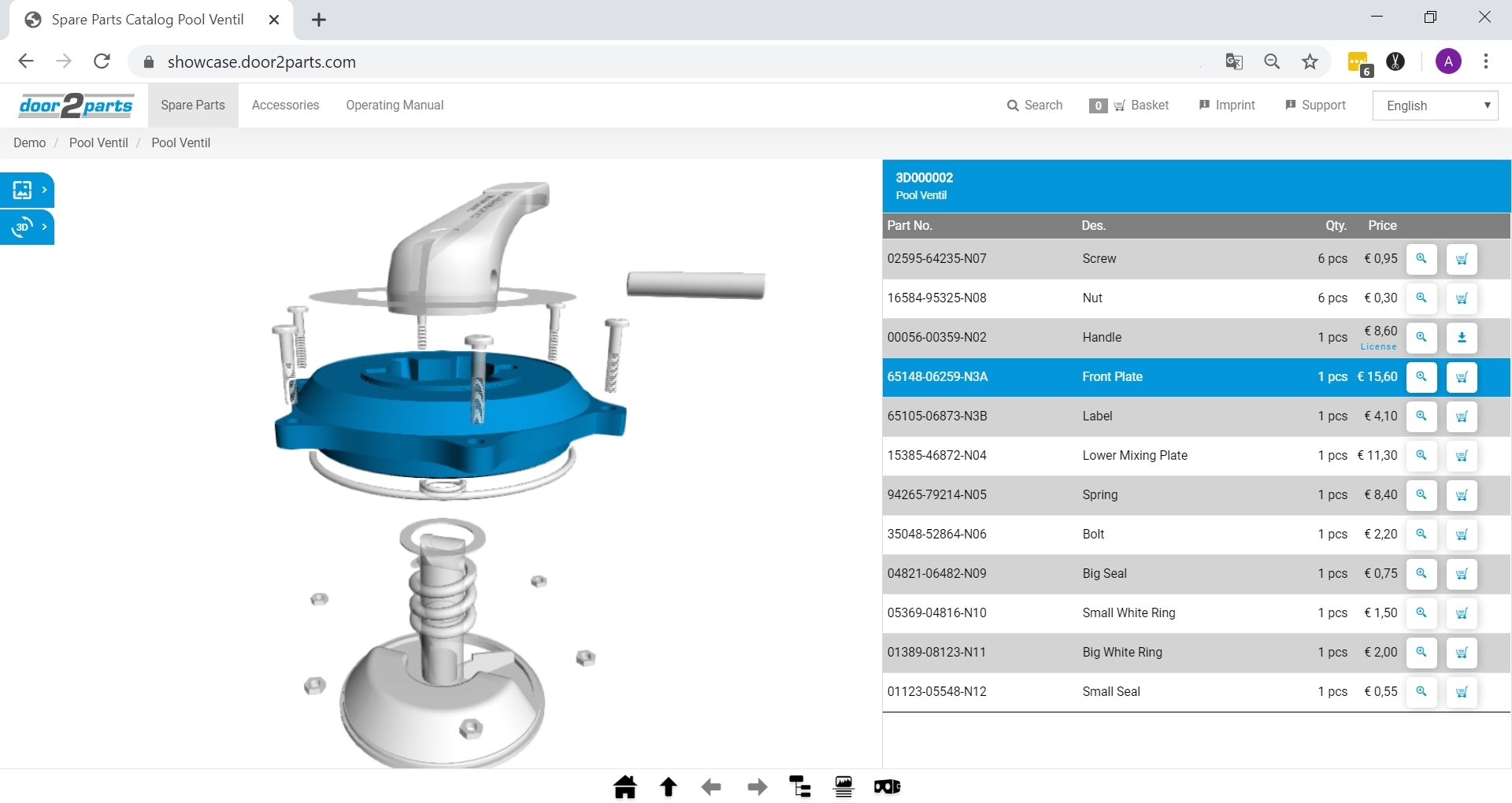The height and width of the screenshot is (803, 1512).
Task: Open the user profile avatar
Action: click(x=1448, y=61)
